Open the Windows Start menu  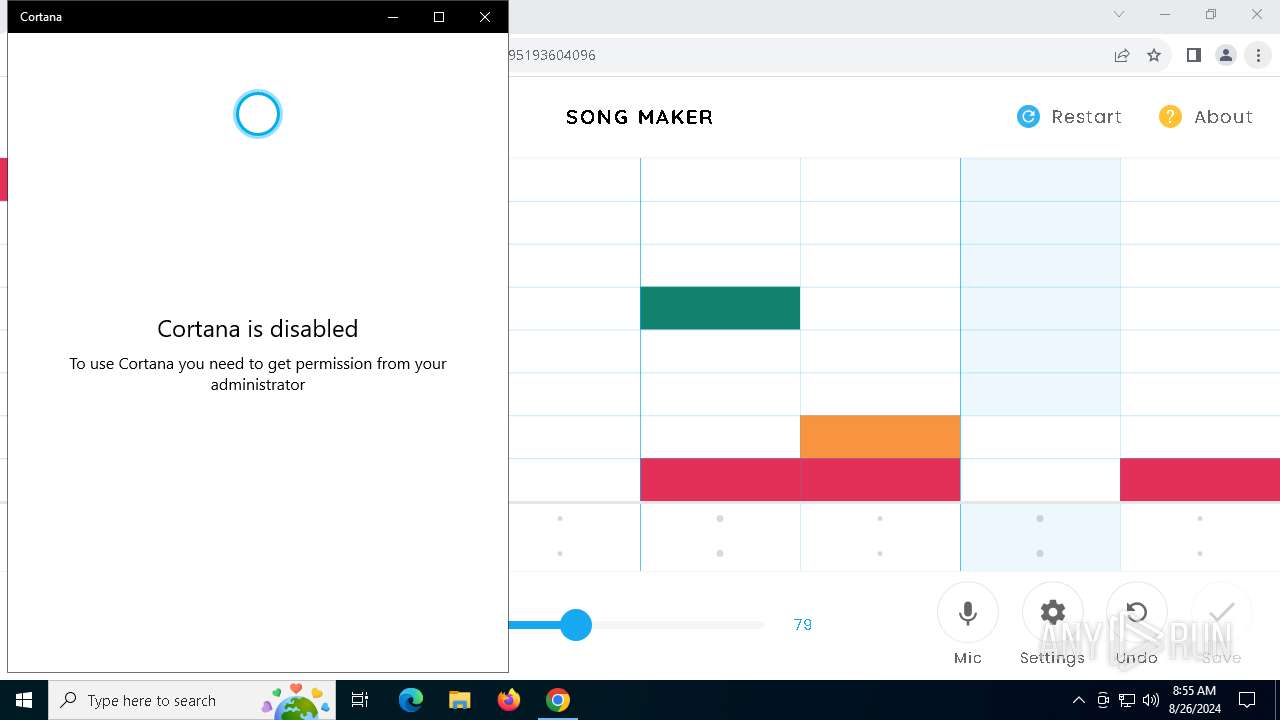click(x=24, y=700)
